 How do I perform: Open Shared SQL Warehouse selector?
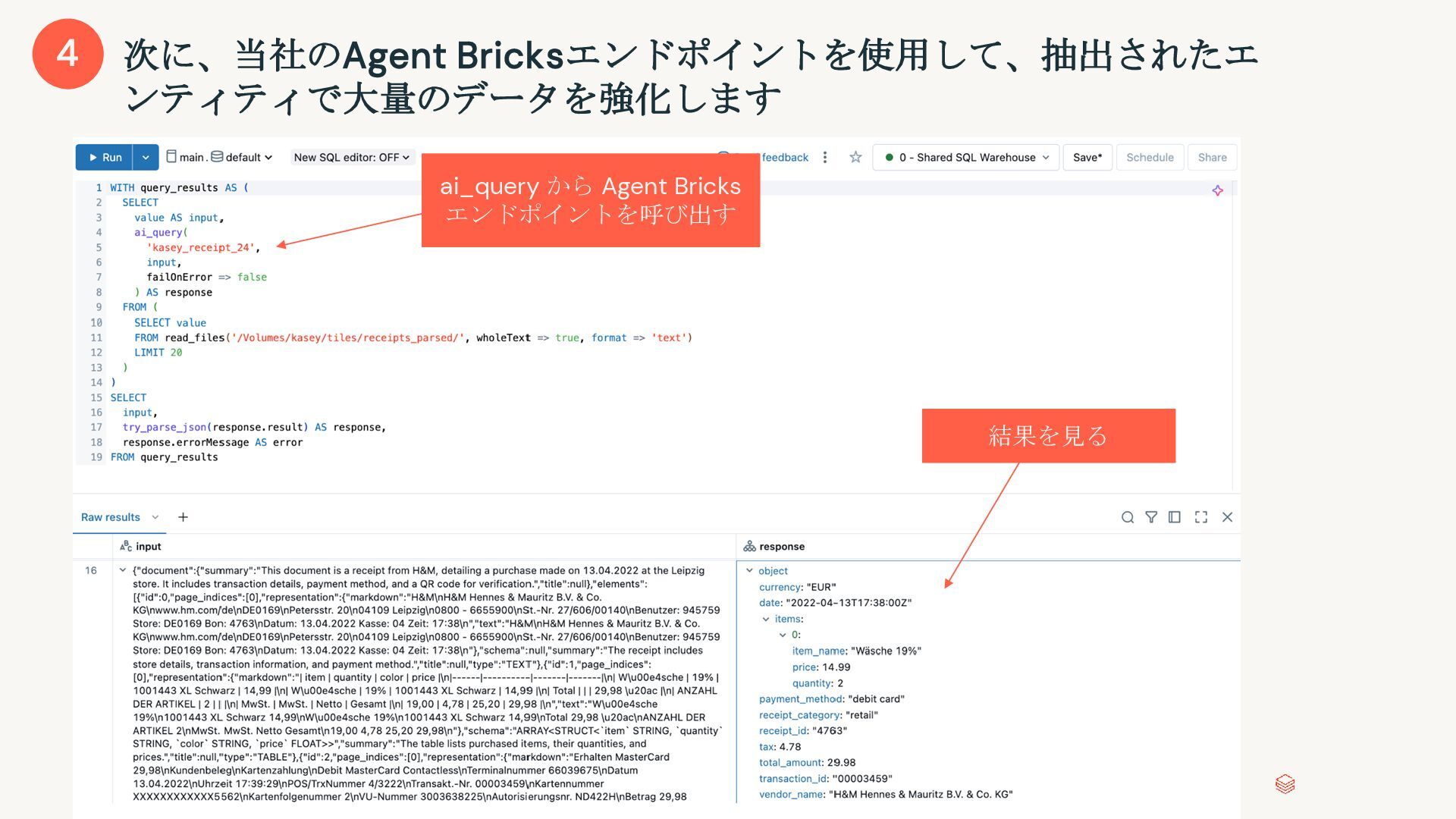[x=966, y=157]
